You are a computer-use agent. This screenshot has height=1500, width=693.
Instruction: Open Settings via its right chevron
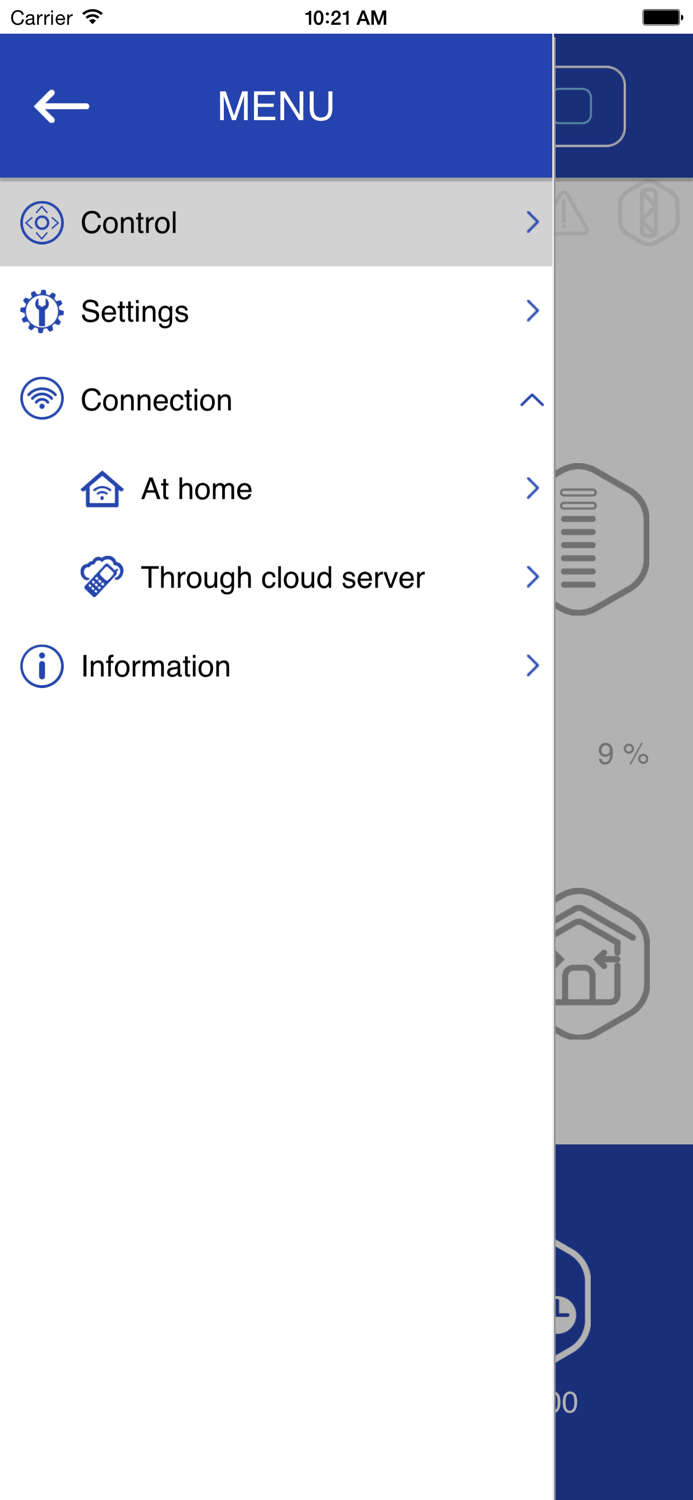[532, 311]
